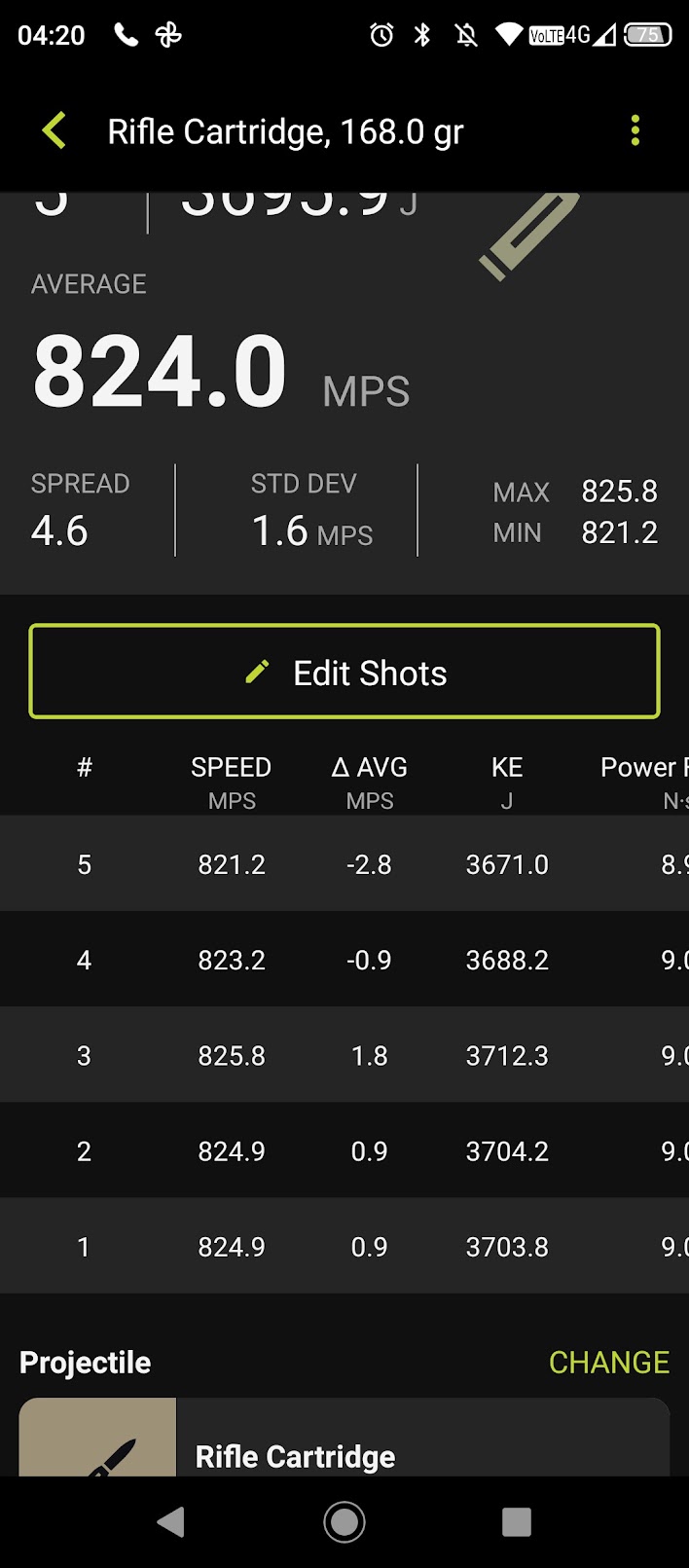This screenshot has height=1568, width=689.
Task: Select shot 3 row with 825.8 speed
Action: pyautogui.click(x=344, y=1054)
